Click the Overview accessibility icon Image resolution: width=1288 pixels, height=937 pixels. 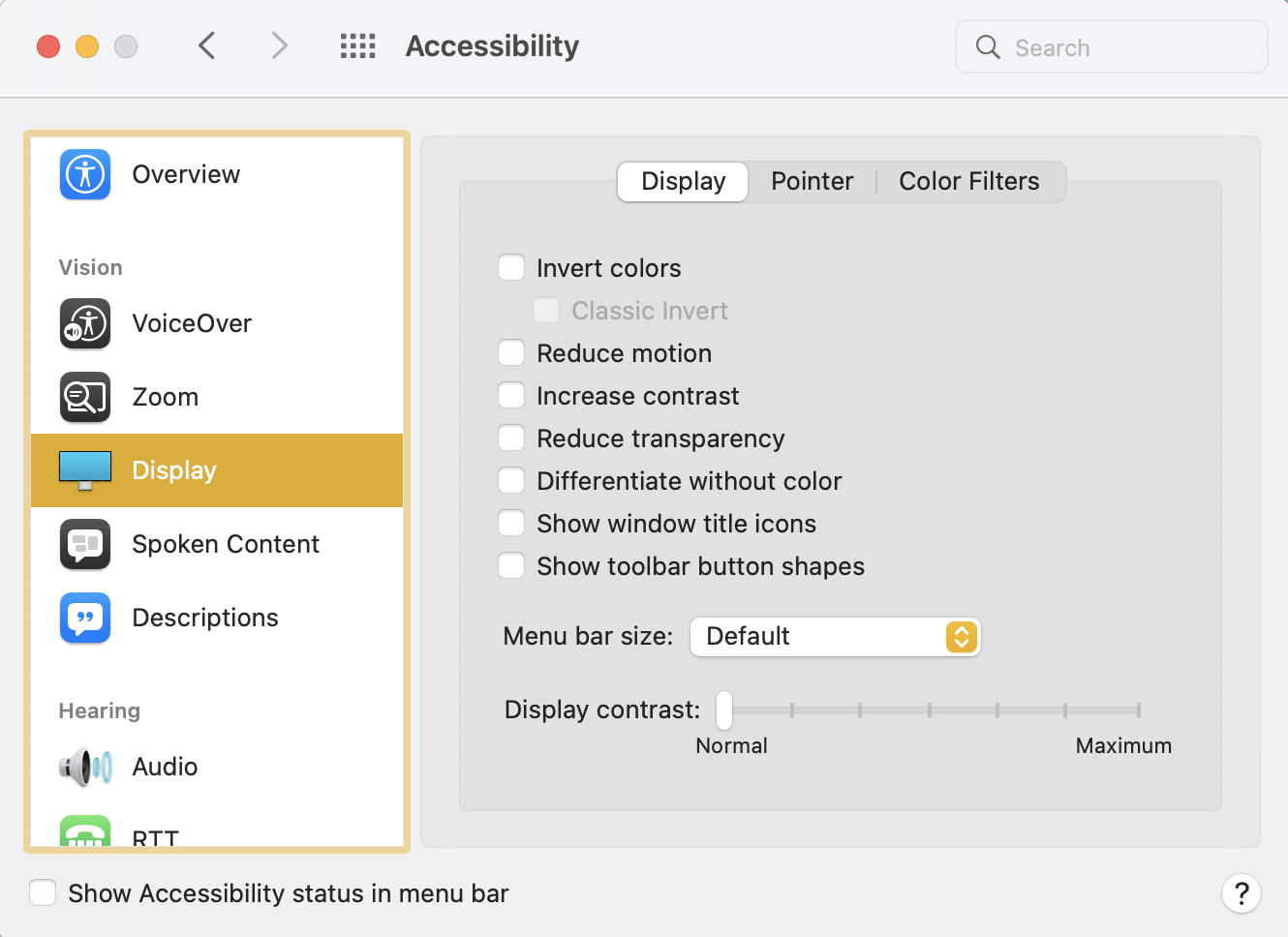[85, 174]
